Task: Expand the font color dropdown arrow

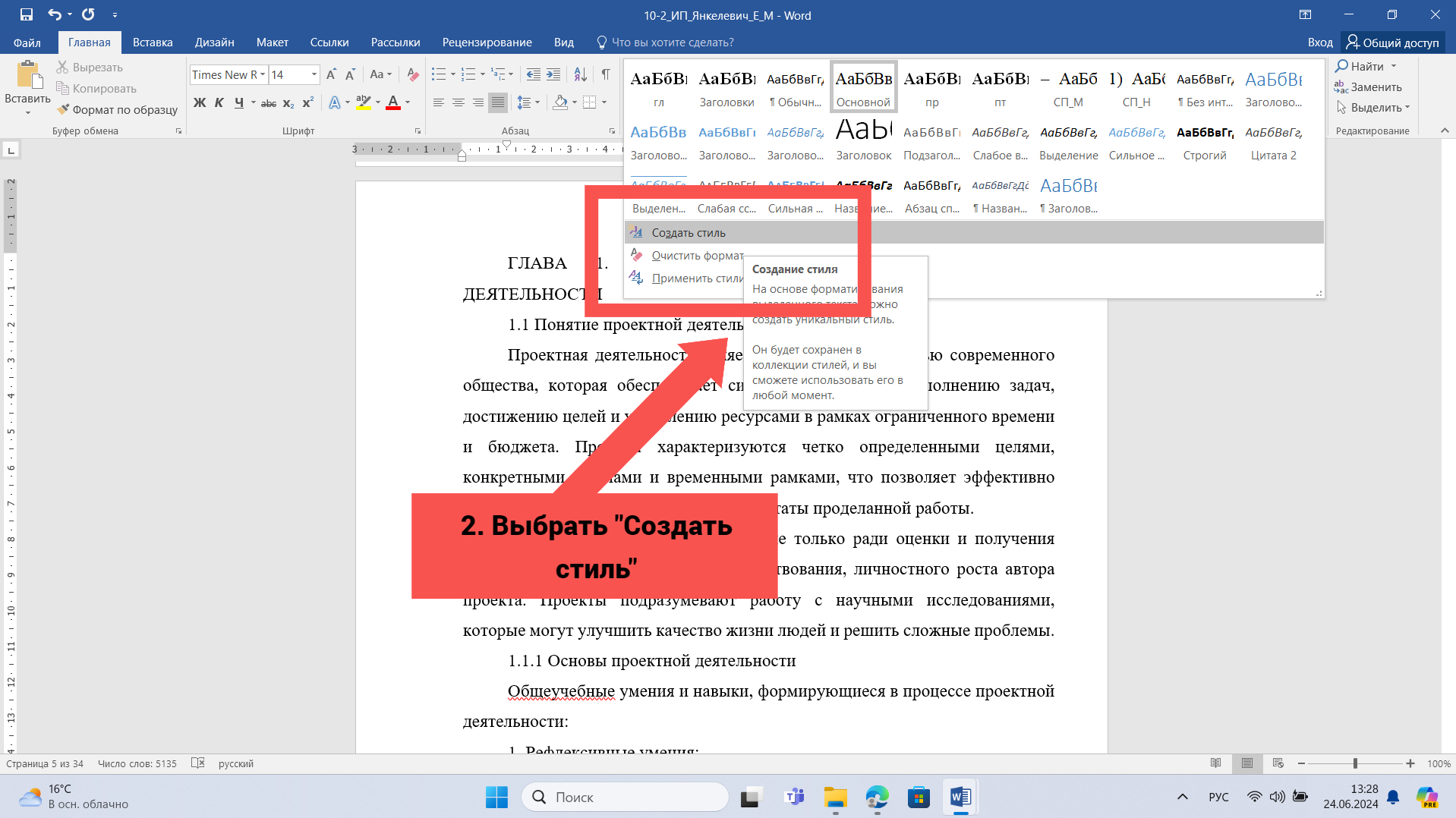Action: pos(408,102)
